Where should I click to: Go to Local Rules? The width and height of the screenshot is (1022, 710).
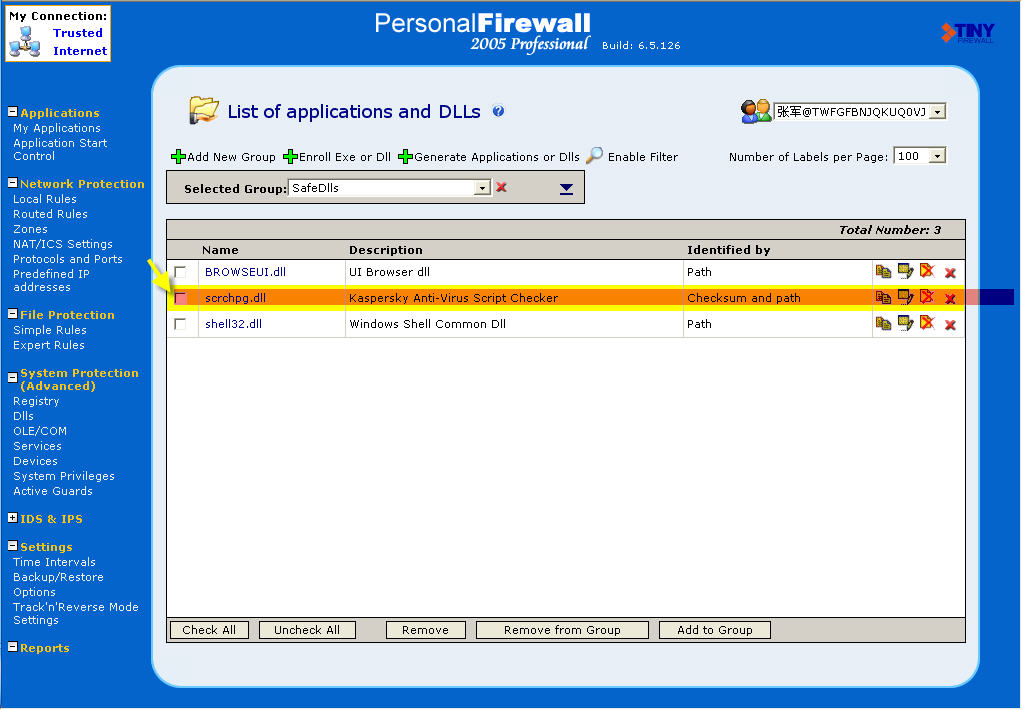[45, 200]
